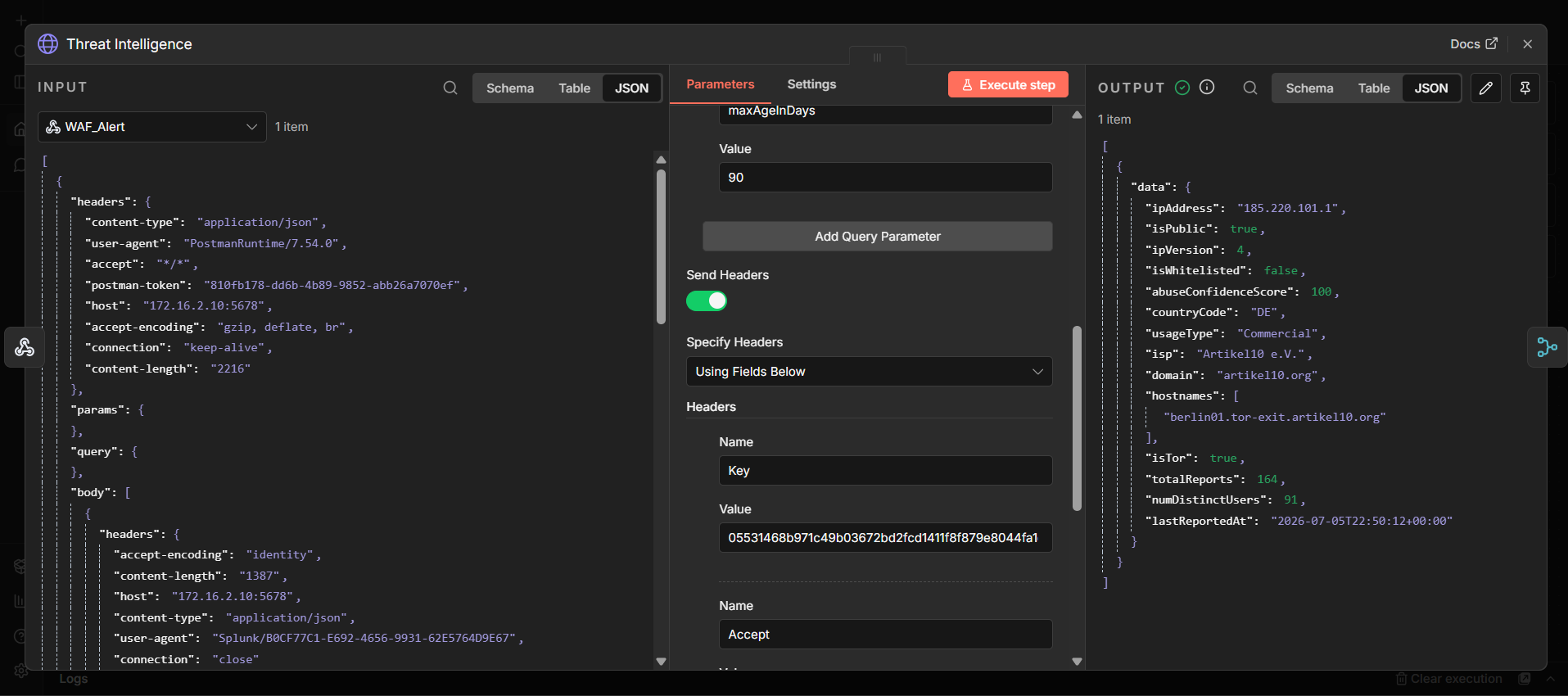The image size is (1568, 696).
Task: Open the previous webhook node icon
Action: click(x=25, y=347)
